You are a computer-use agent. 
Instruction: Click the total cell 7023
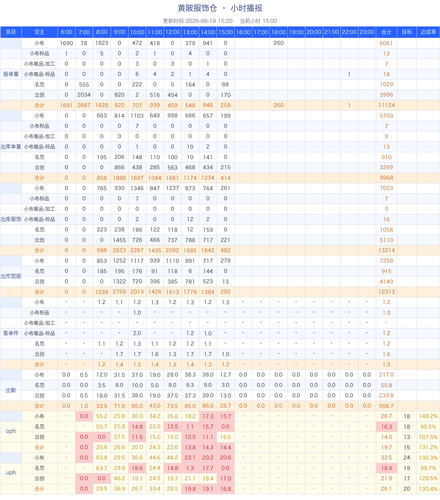pyautogui.click(x=386, y=188)
